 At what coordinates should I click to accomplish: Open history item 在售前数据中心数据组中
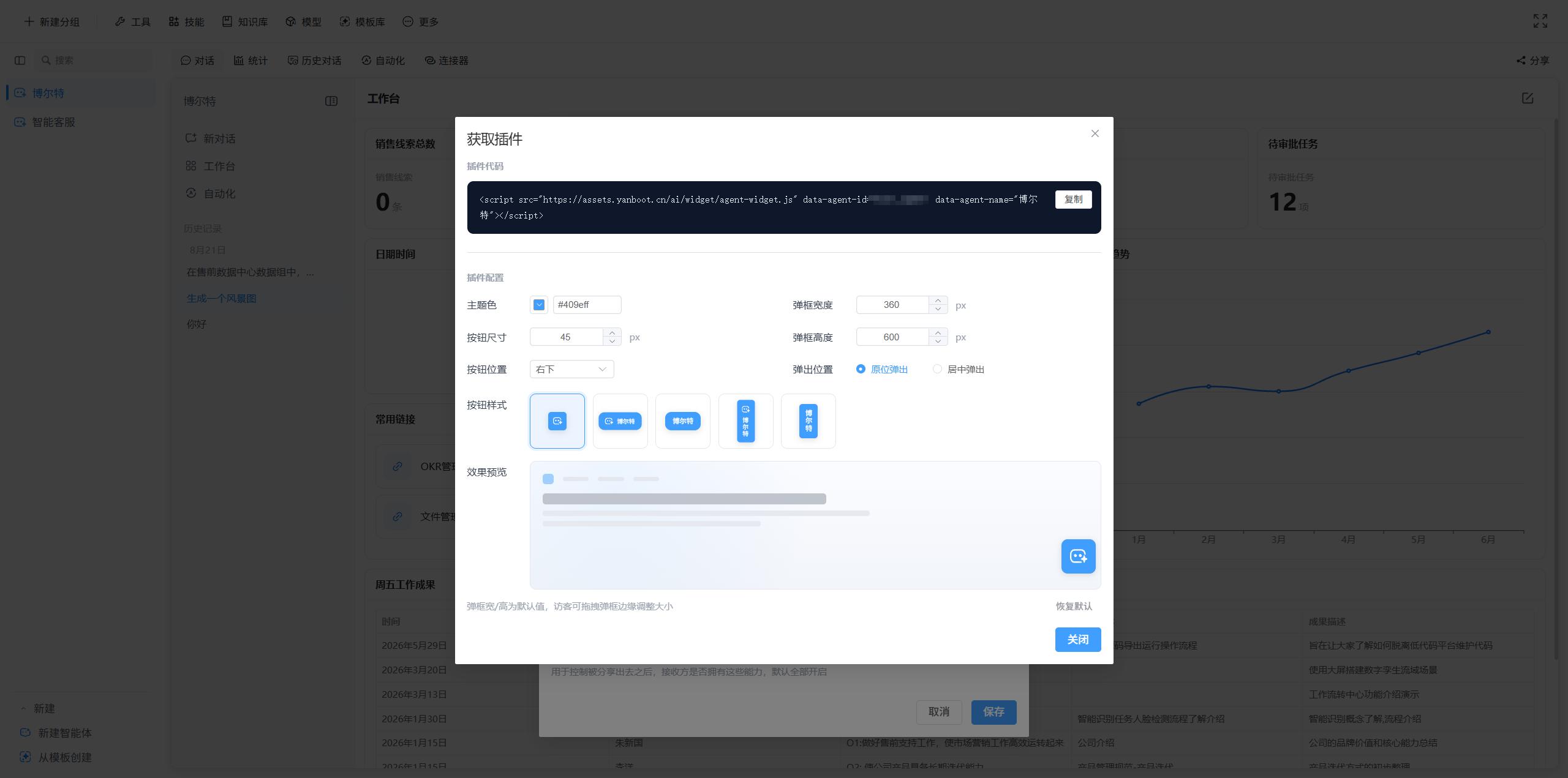point(251,272)
